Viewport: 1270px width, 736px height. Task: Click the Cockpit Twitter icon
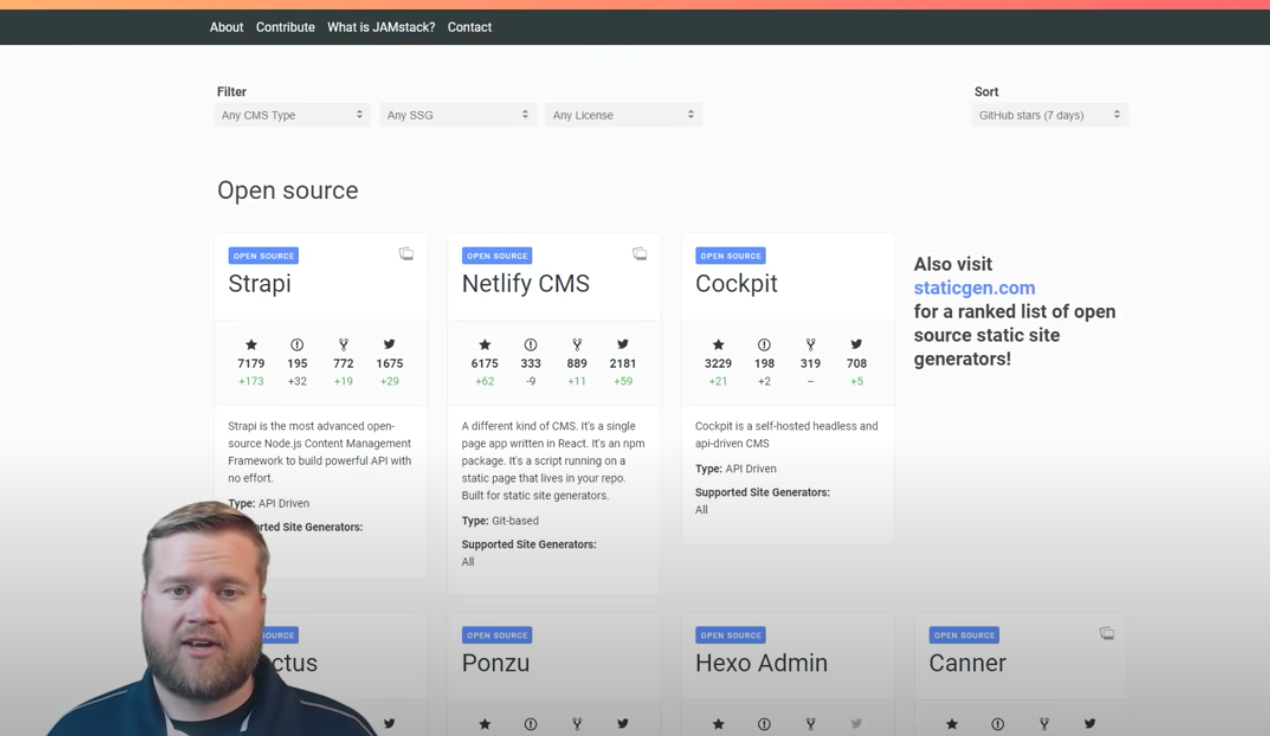pyautogui.click(x=856, y=344)
